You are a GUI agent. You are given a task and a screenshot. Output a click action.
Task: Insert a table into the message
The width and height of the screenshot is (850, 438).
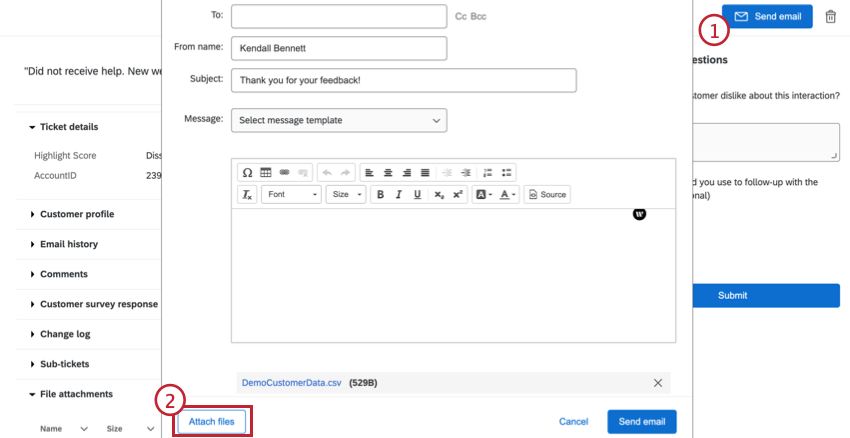pos(266,173)
